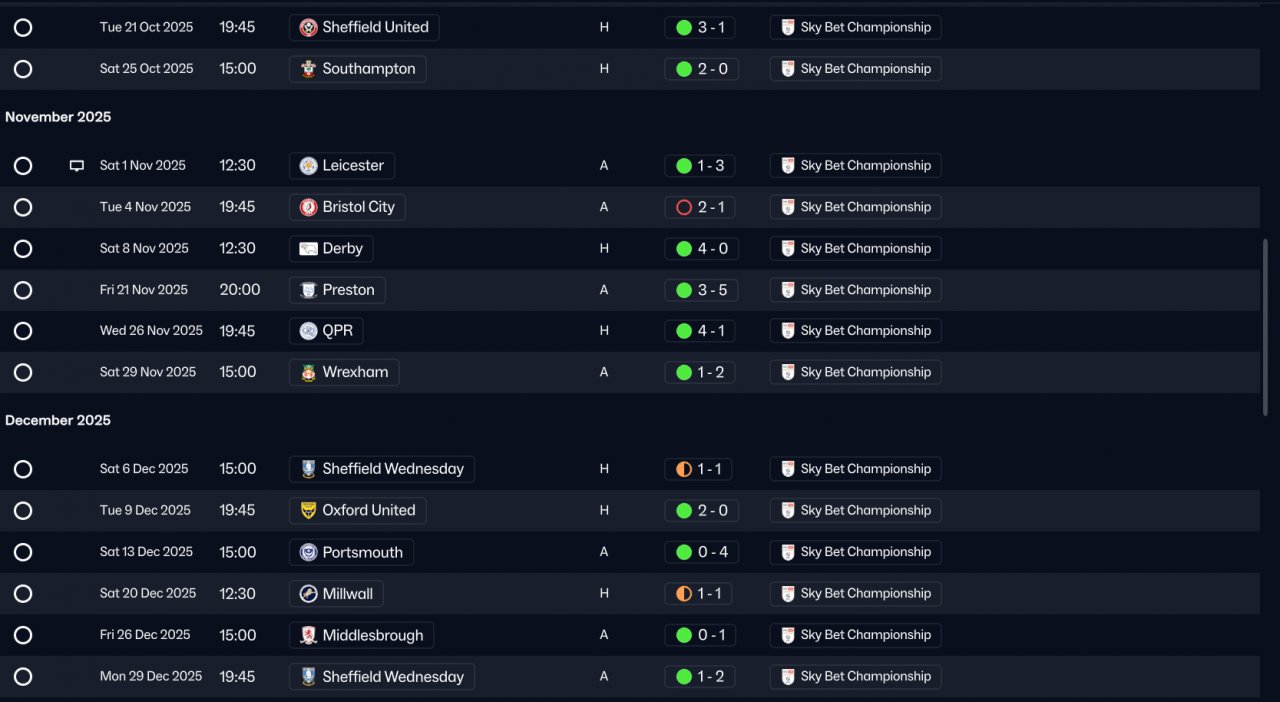Click the Wrexham club crest icon
The height and width of the screenshot is (702, 1280).
[x=309, y=372]
